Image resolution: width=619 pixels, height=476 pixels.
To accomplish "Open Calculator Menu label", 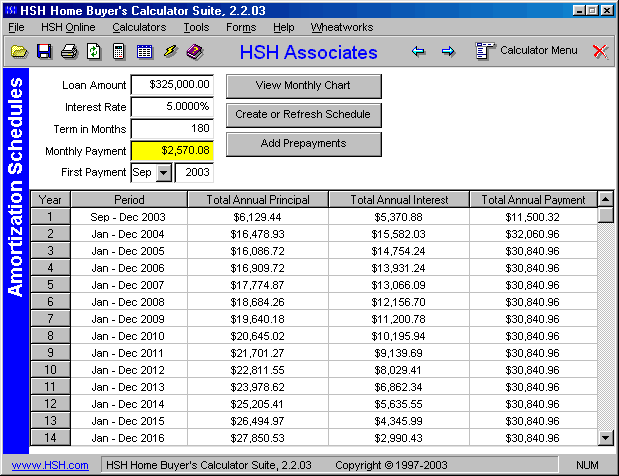I will (x=538, y=50).
